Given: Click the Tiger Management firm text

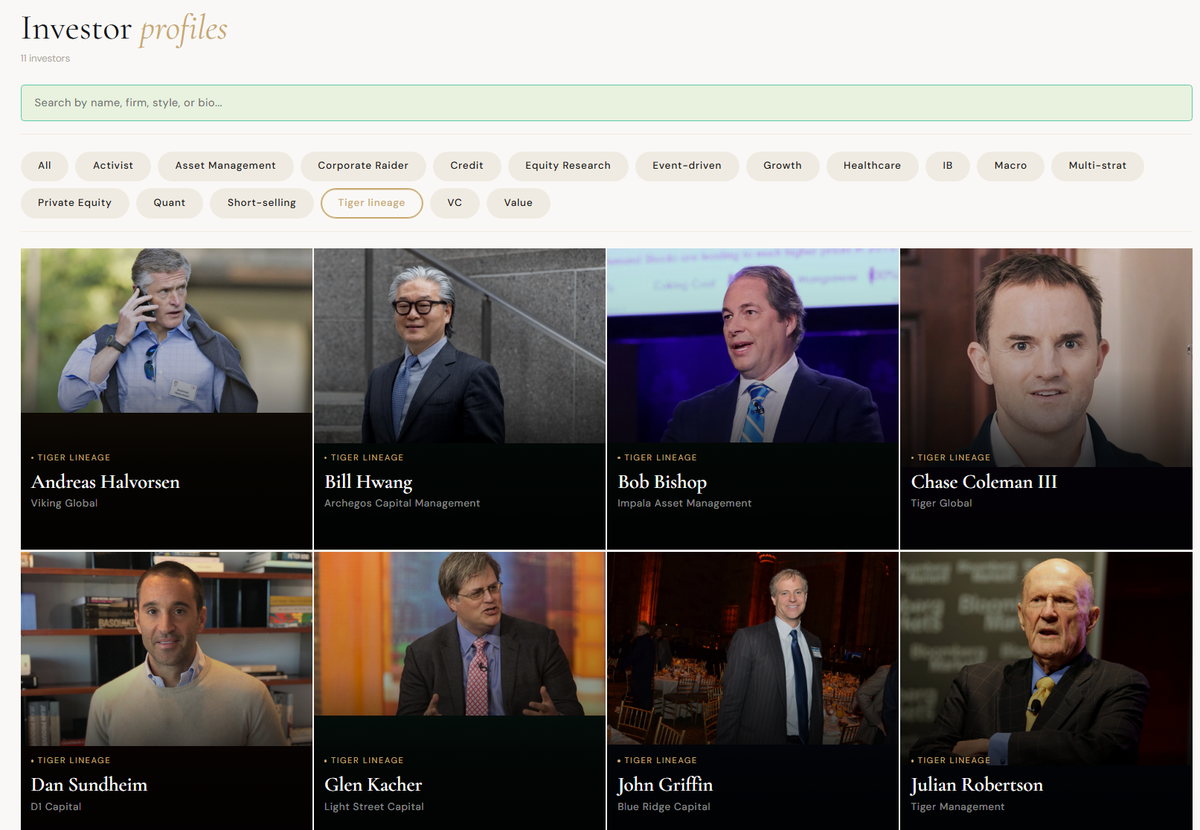Looking at the screenshot, I should pyautogui.click(x=958, y=807).
